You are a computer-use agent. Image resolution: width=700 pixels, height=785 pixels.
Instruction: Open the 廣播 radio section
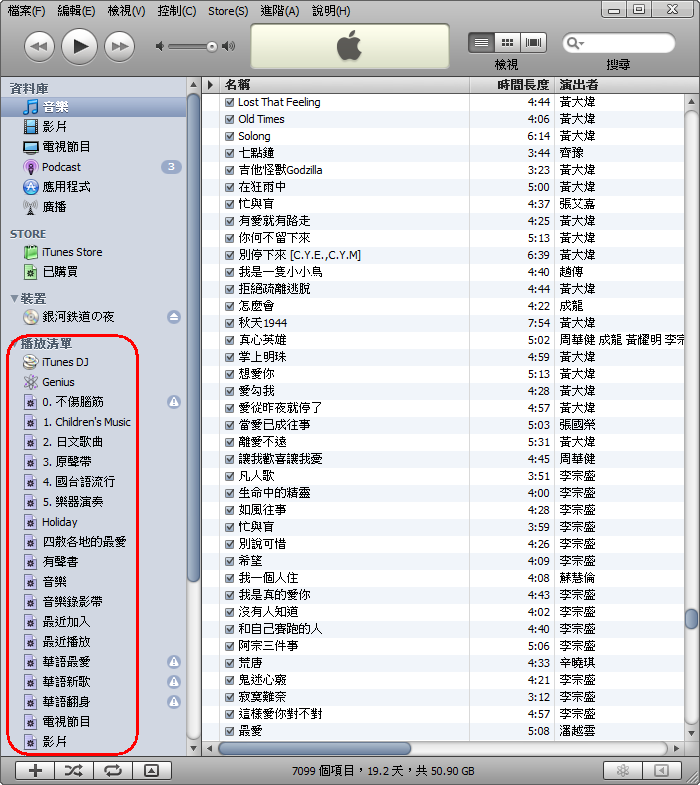[x=93, y=207]
